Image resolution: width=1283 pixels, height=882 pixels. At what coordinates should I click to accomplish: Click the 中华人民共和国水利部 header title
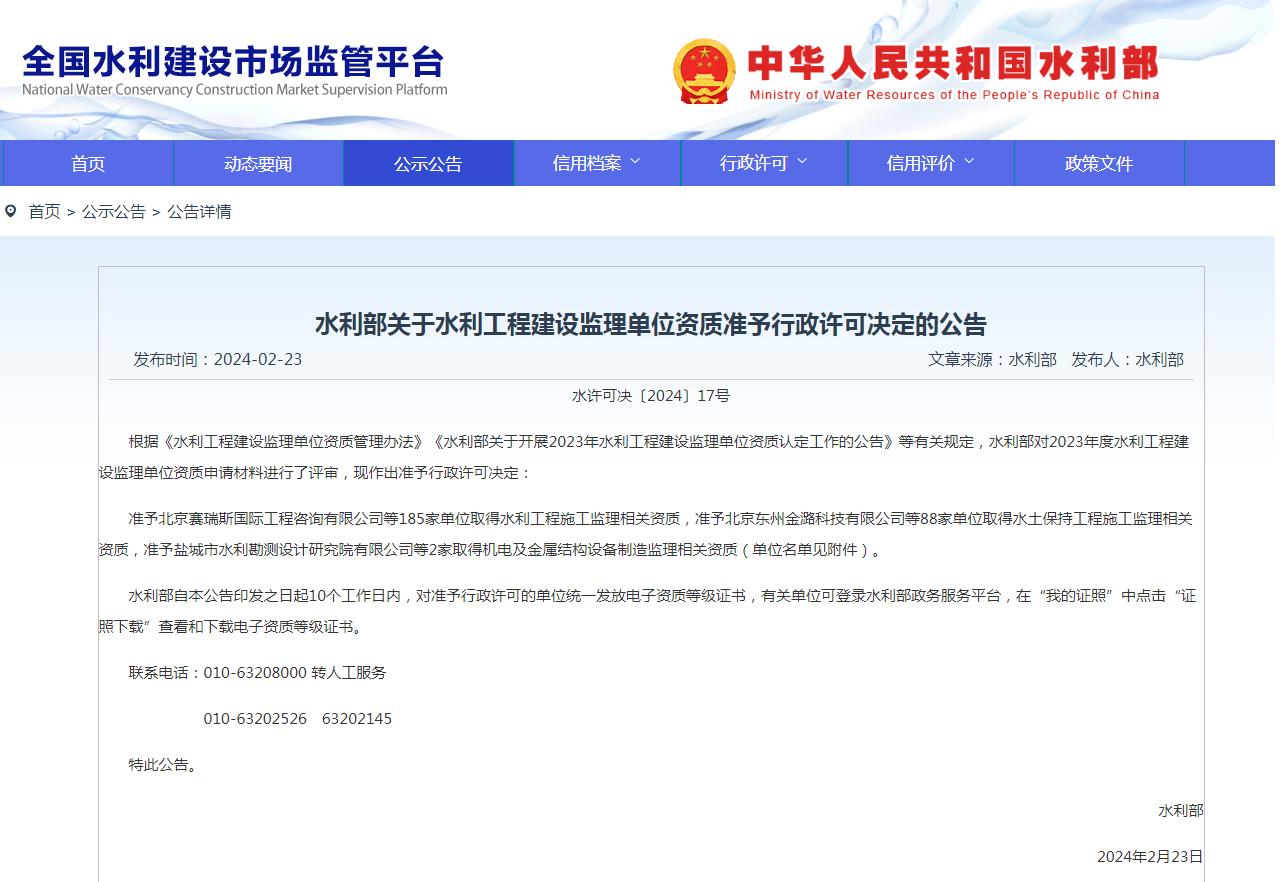pyautogui.click(x=953, y=64)
